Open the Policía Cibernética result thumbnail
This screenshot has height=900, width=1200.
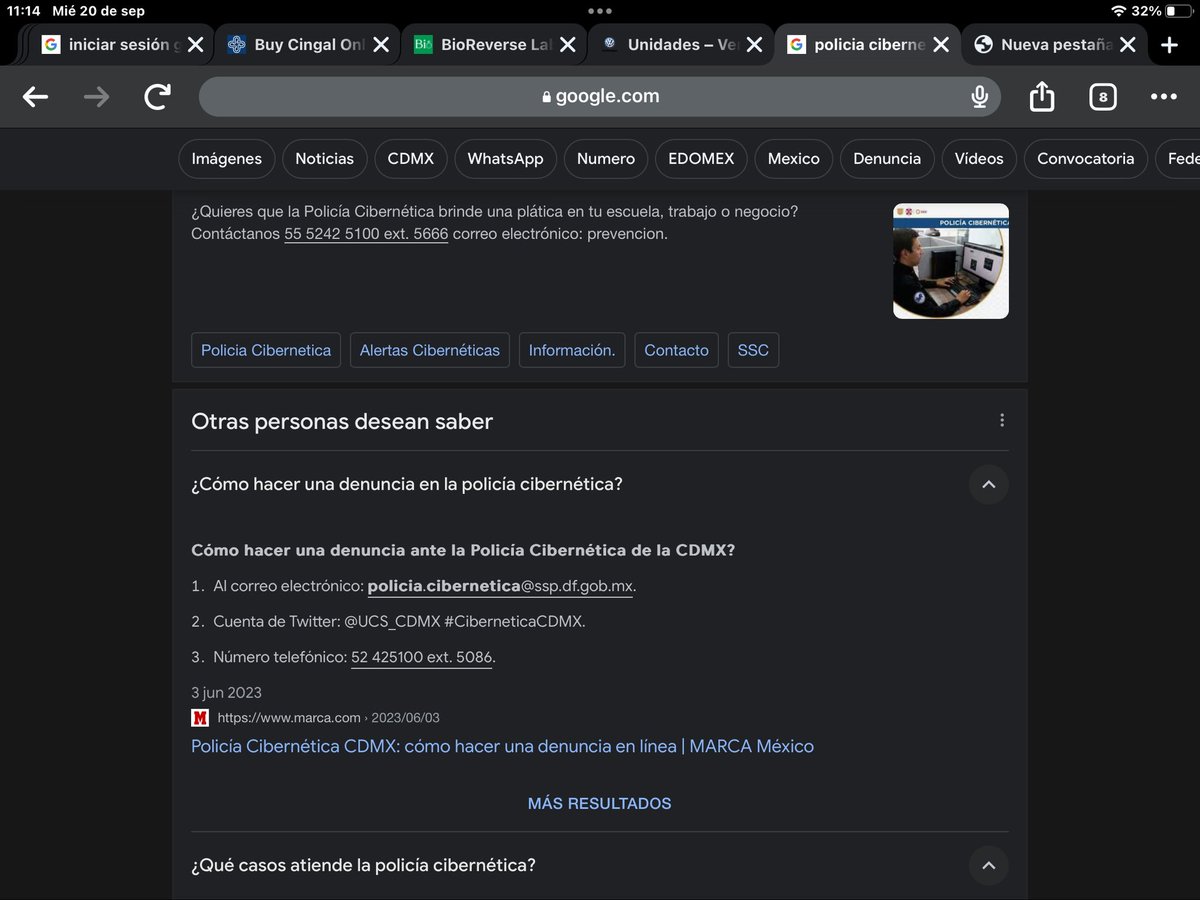(x=951, y=261)
